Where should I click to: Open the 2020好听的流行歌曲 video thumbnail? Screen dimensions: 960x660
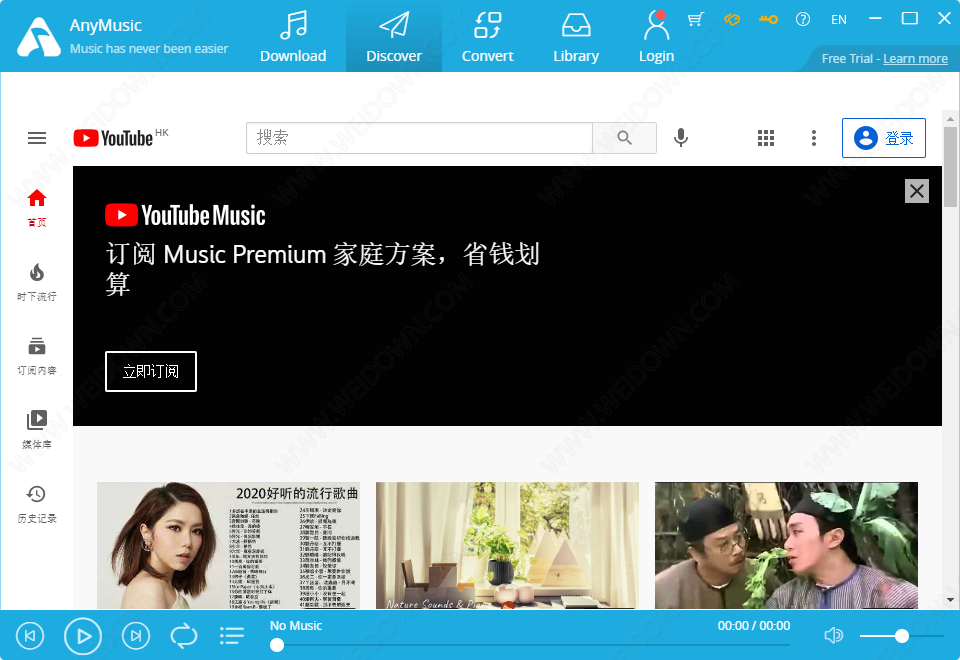228,545
